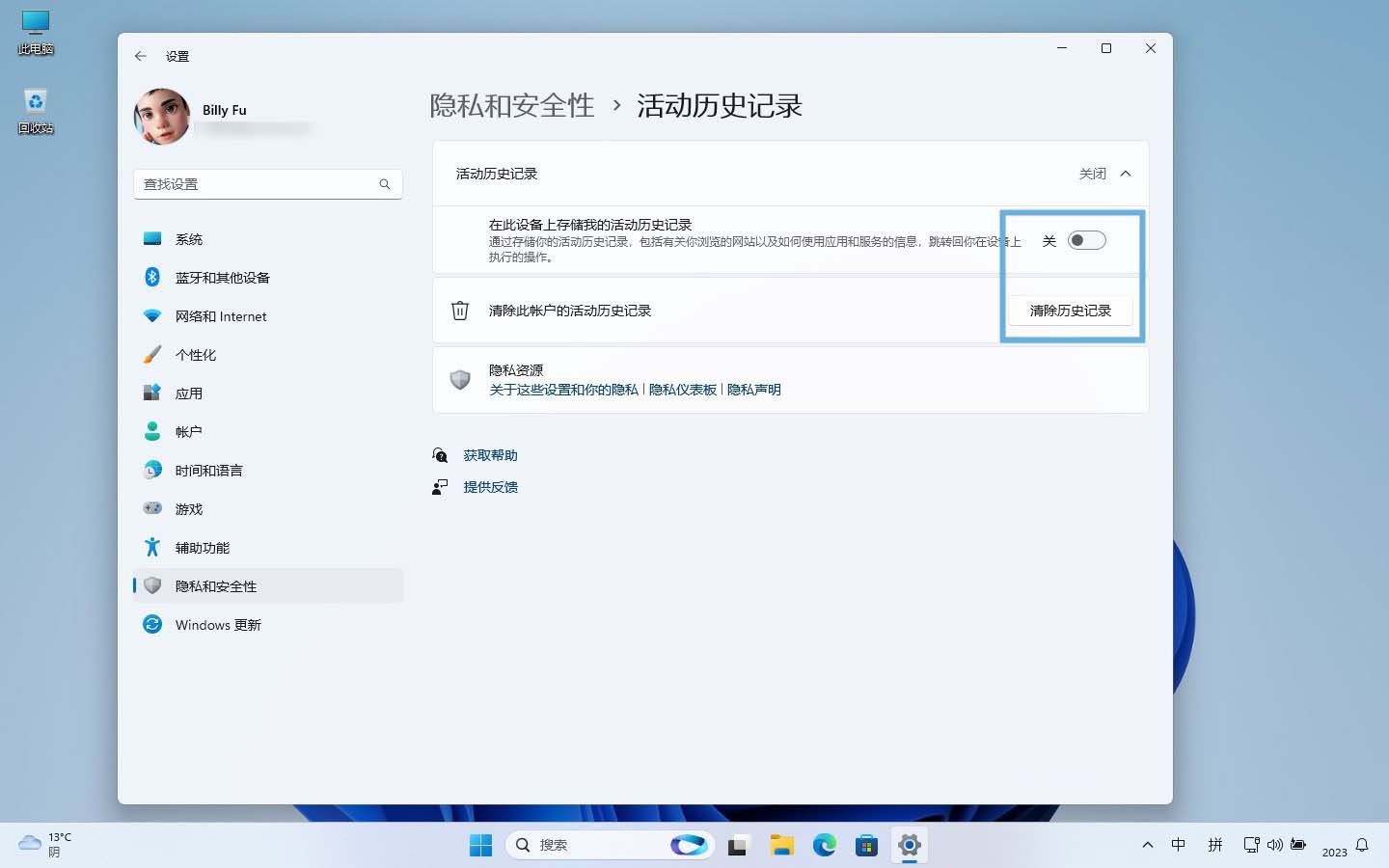
Task: Select the 系统 (System) sidebar icon
Action: coord(152,238)
